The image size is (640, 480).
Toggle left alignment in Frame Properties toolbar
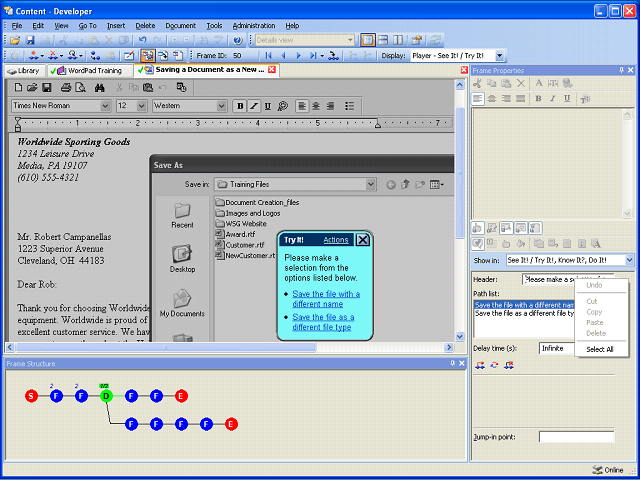click(478, 98)
